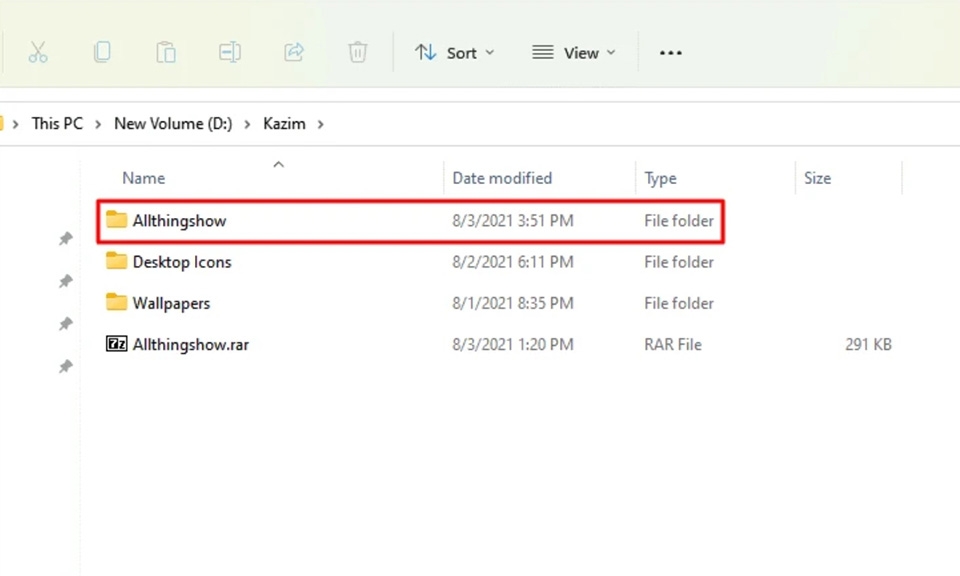This screenshot has width=960, height=576.
Task: Click the chevron after Kazim in breadcrumb
Action: click(321, 123)
